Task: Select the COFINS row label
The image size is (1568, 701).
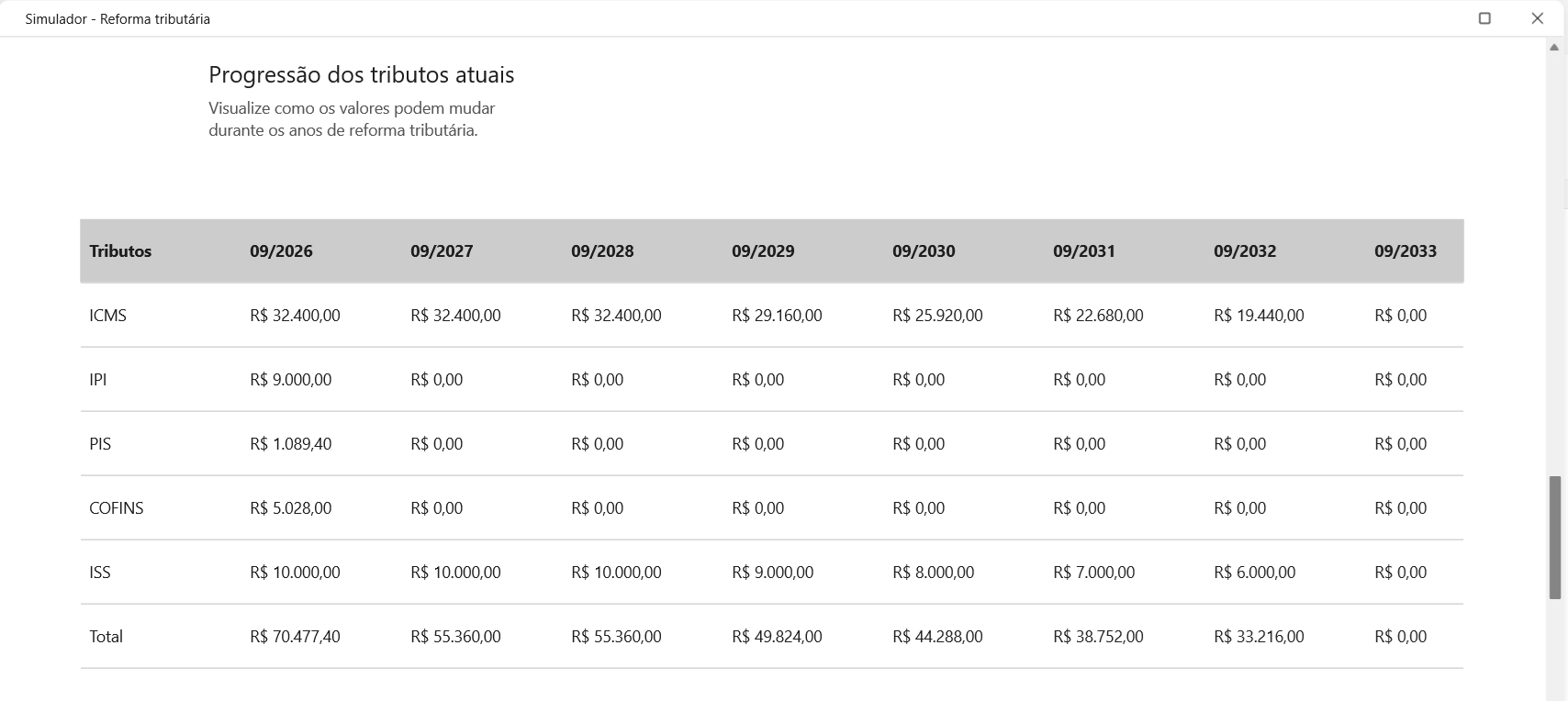Action: [x=117, y=508]
